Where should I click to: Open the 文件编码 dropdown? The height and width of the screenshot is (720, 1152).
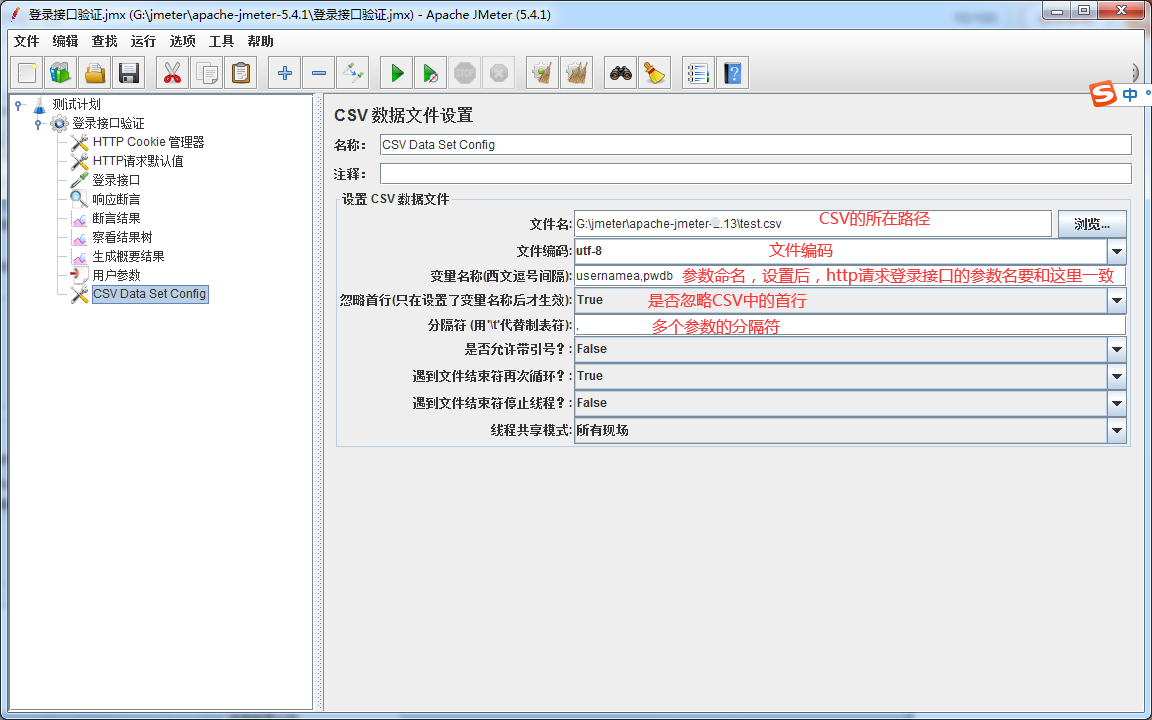coord(1117,251)
